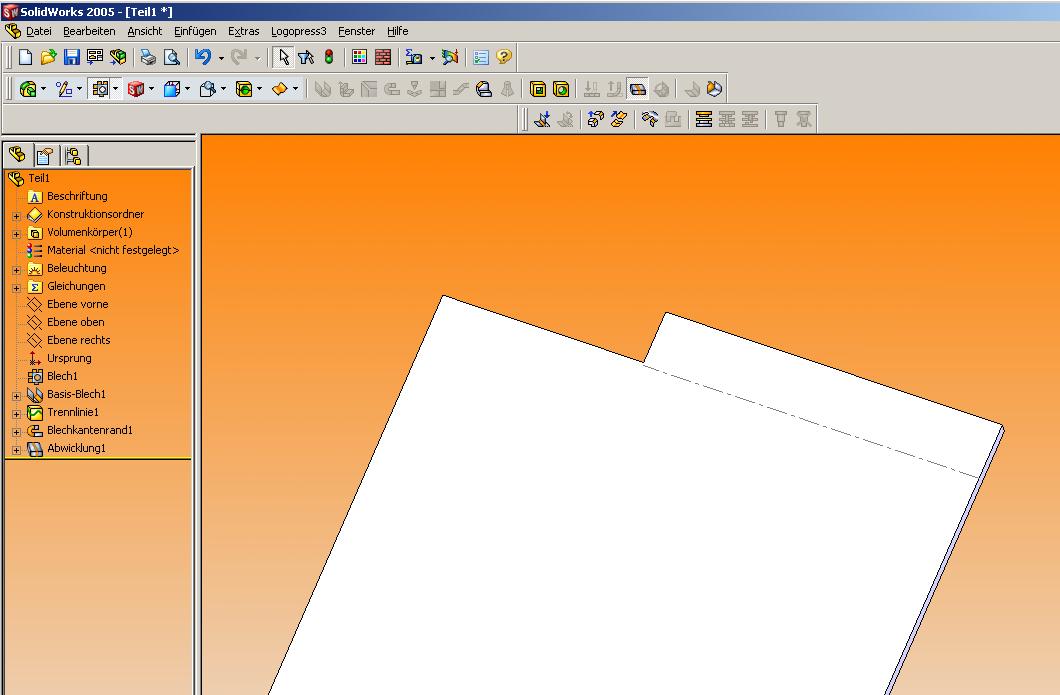Open the color palette grid icon
The image size is (1060, 695).
360,57
